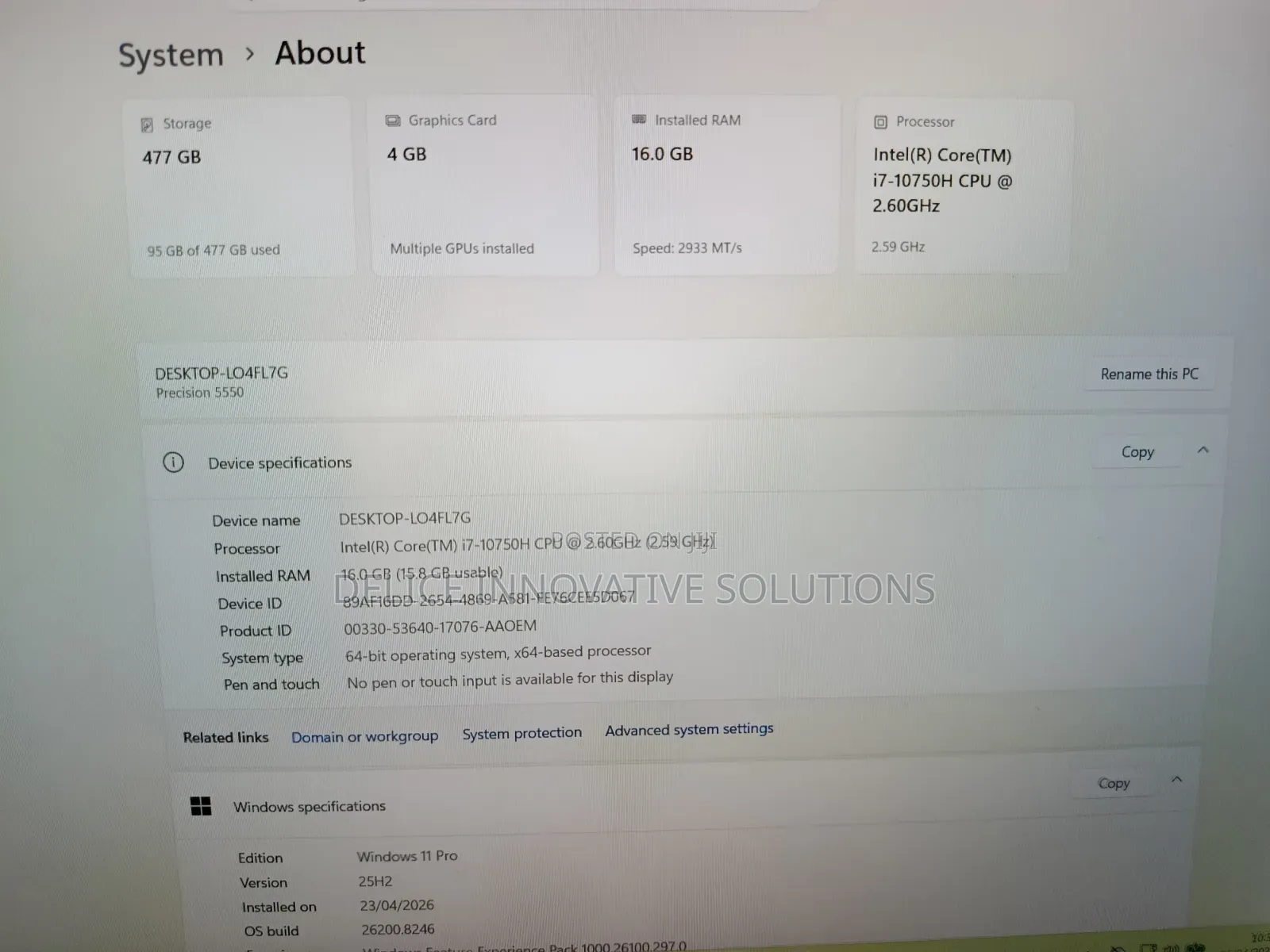The width and height of the screenshot is (1270, 952).
Task: Select the System type value text
Action: point(498,653)
